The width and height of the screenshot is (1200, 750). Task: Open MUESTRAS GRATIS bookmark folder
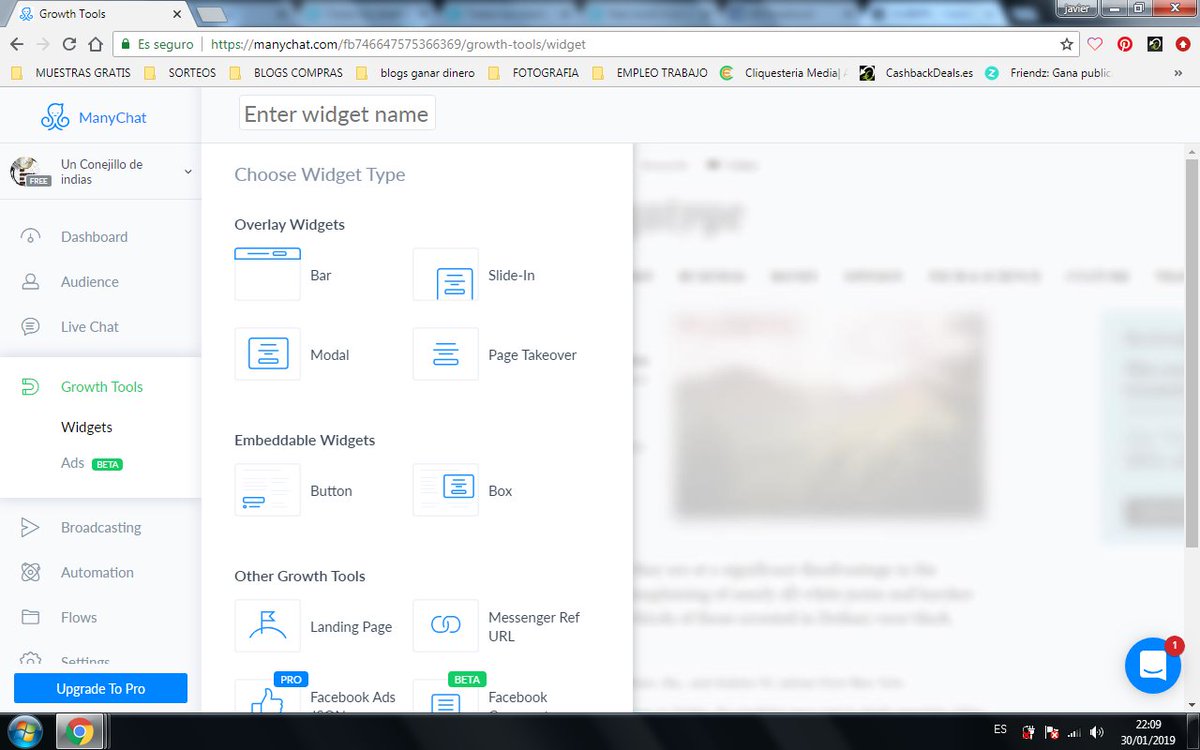(70, 73)
